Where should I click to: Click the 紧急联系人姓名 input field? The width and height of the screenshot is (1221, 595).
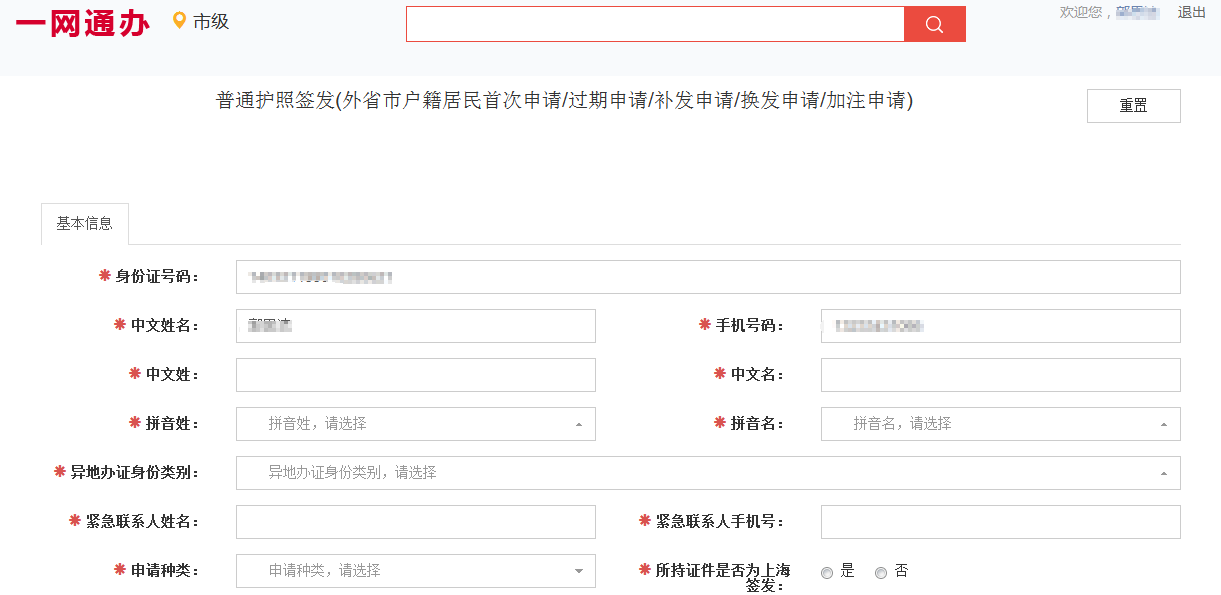415,522
